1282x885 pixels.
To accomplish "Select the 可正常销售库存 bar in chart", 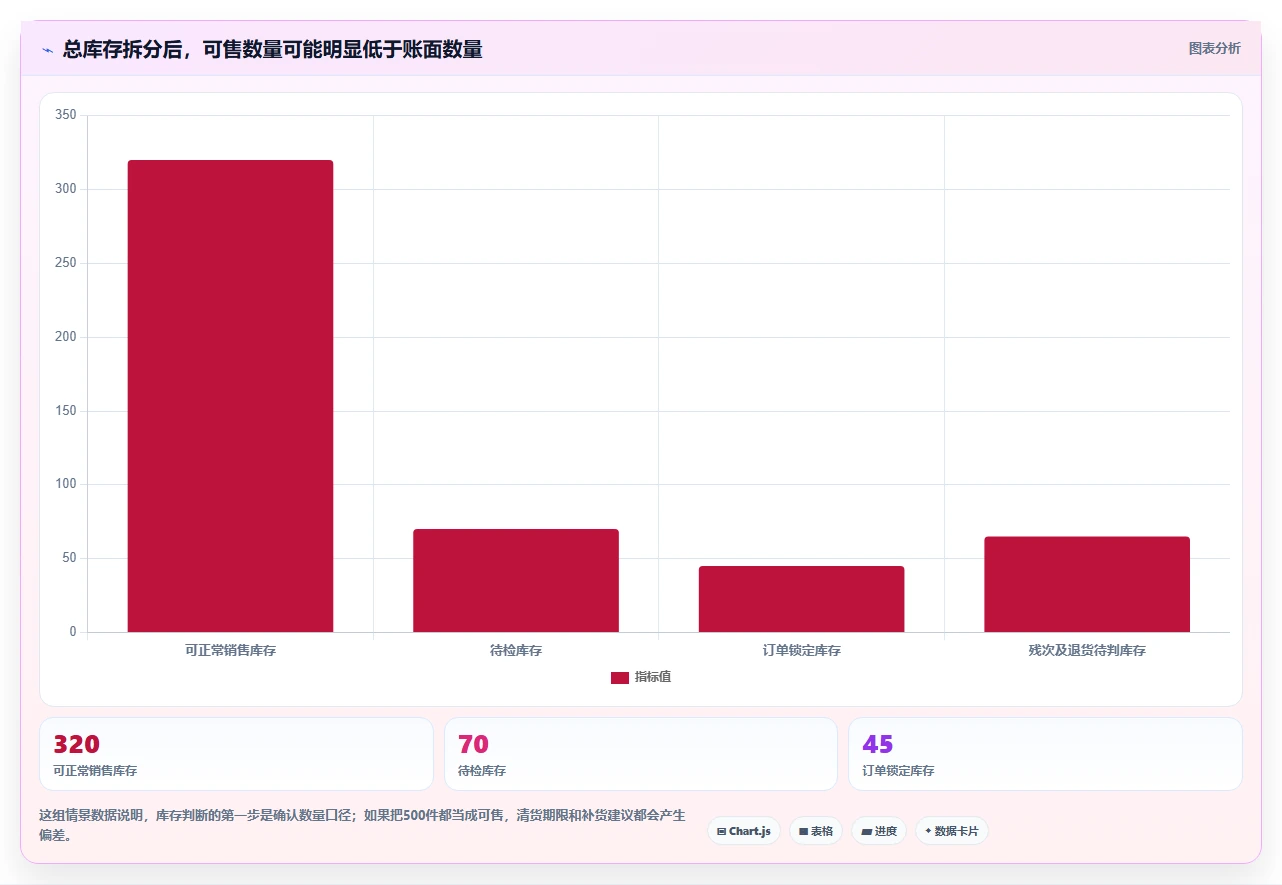I will pos(230,396).
